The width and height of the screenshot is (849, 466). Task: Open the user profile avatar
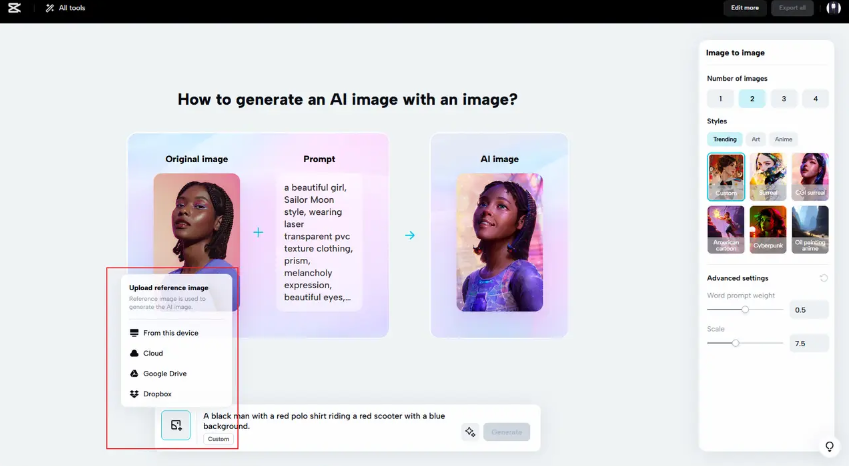coord(833,8)
